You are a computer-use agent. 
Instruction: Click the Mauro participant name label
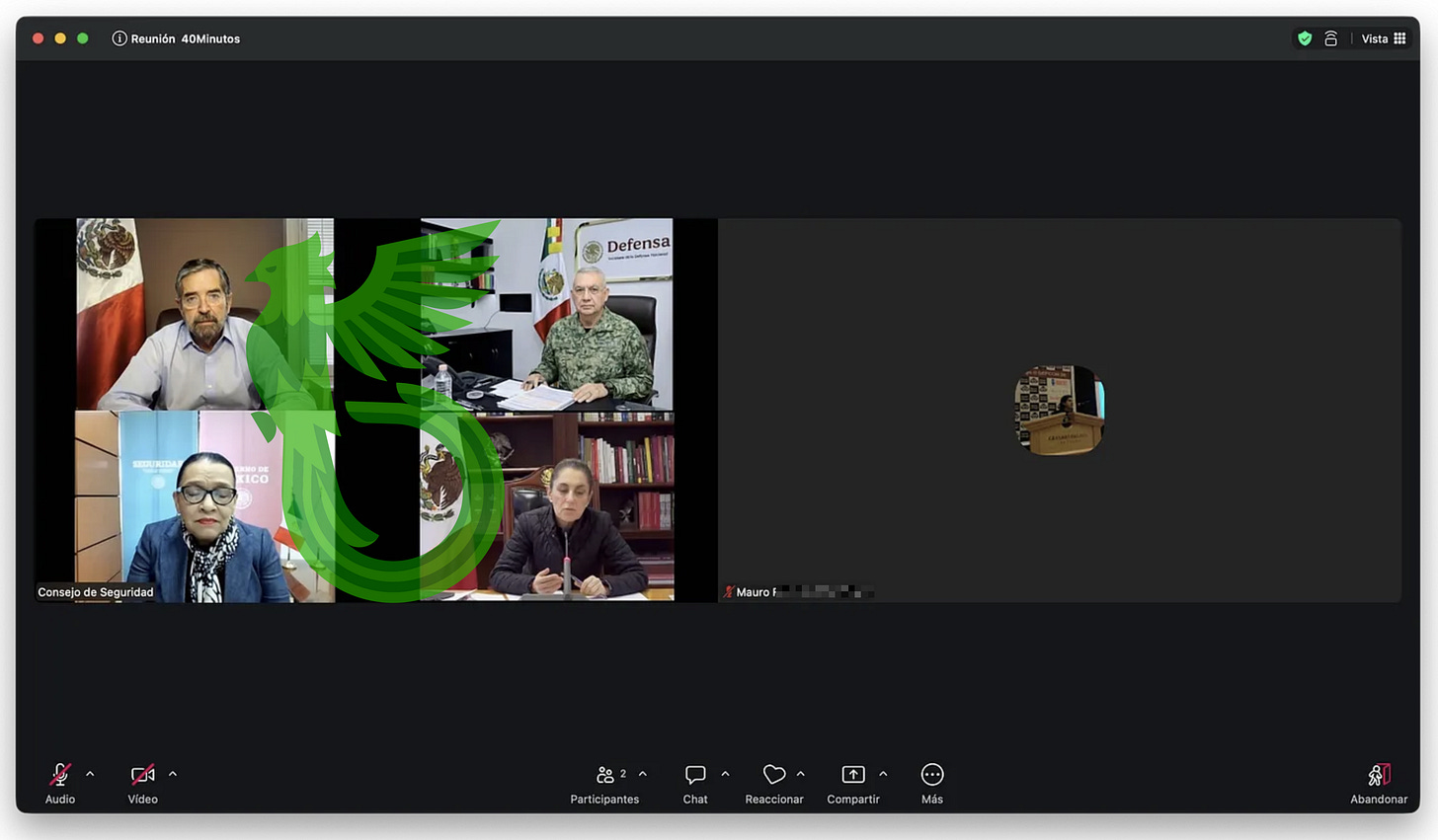(x=804, y=592)
